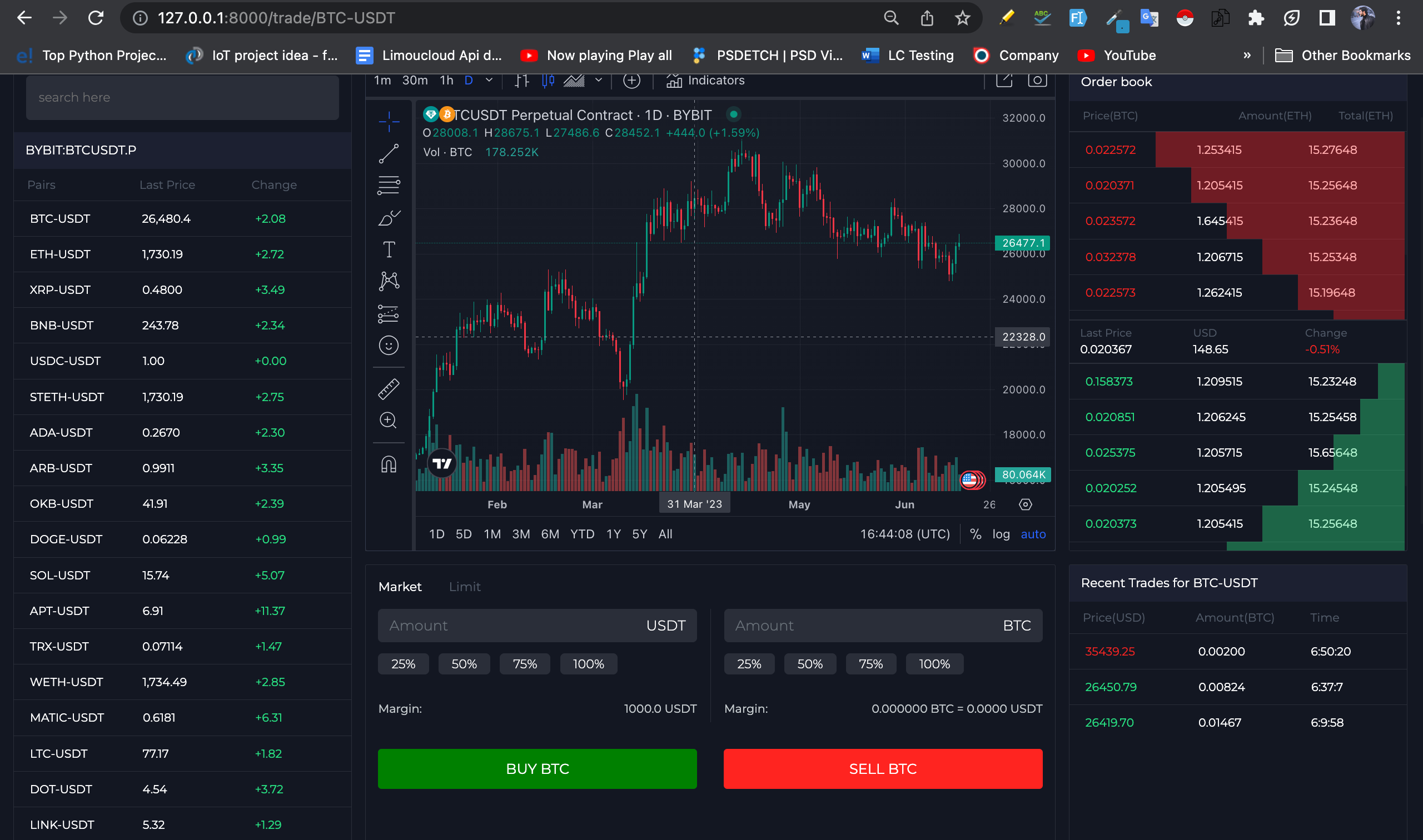Open the browser share icon

927,18
